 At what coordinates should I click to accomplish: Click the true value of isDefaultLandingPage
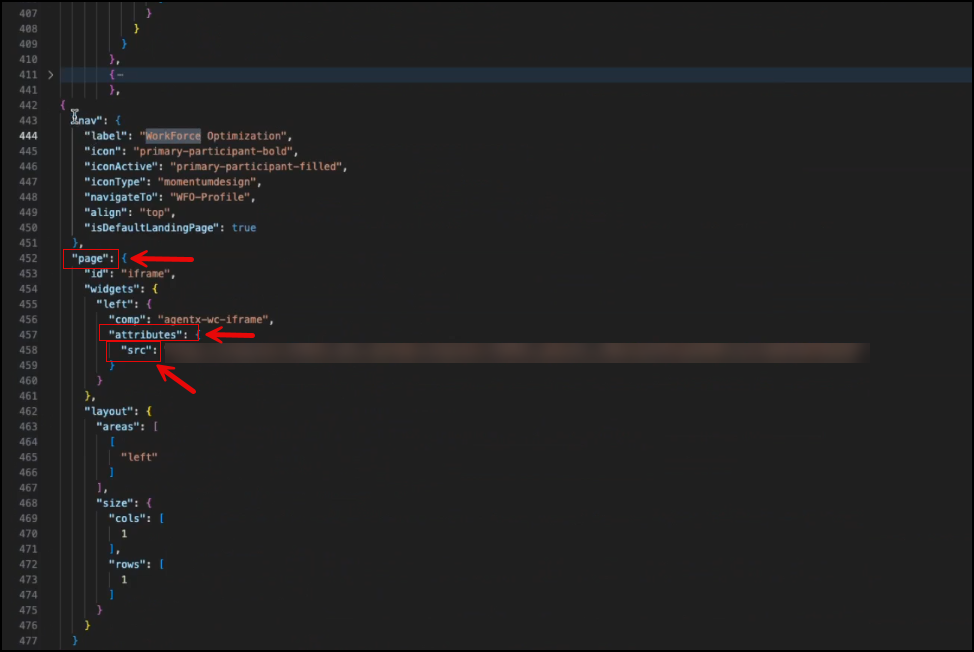[x=243, y=228]
